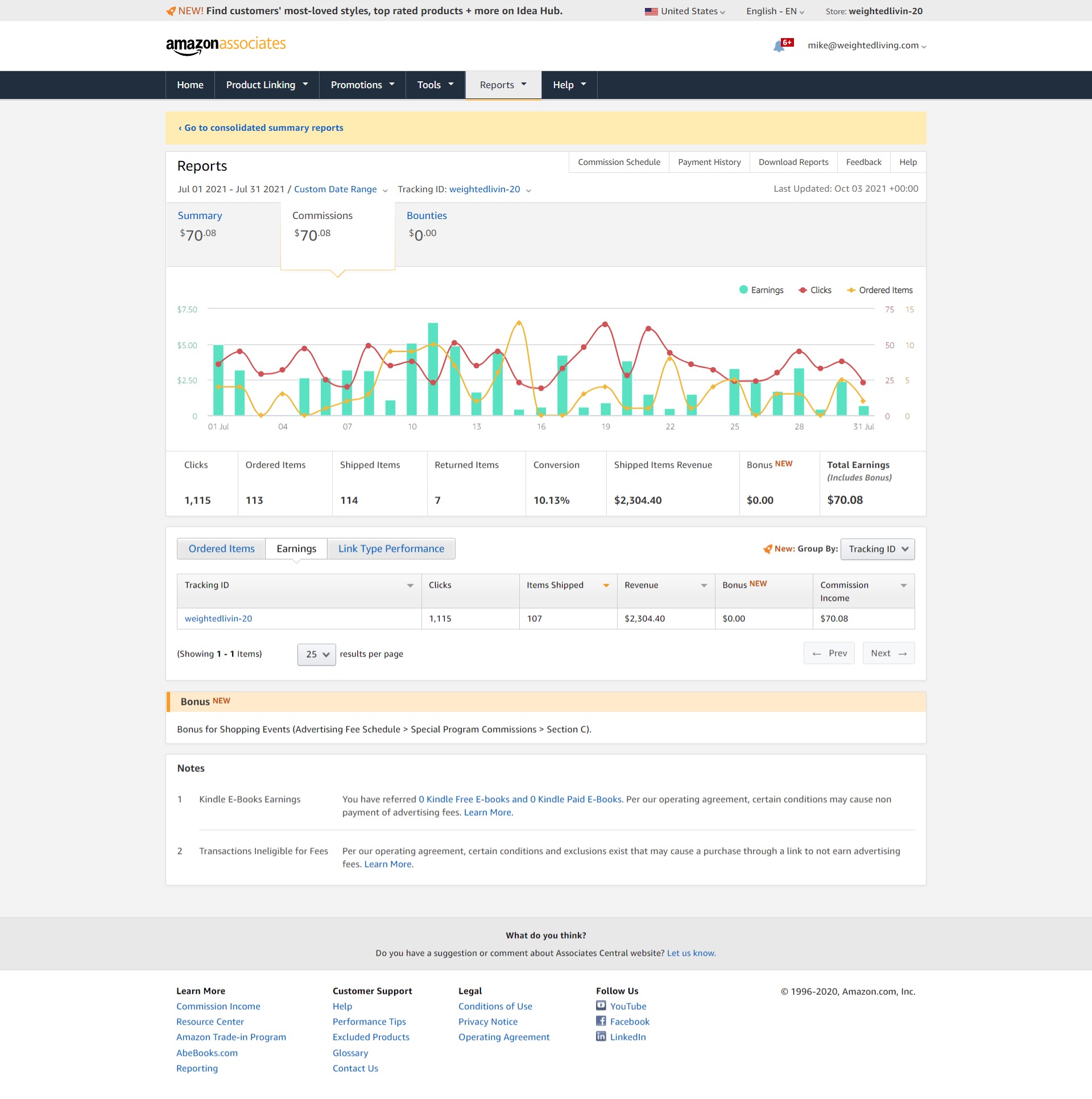Open Resource Center footer link
This screenshot has height=1099, width=1092.
[x=210, y=1022]
